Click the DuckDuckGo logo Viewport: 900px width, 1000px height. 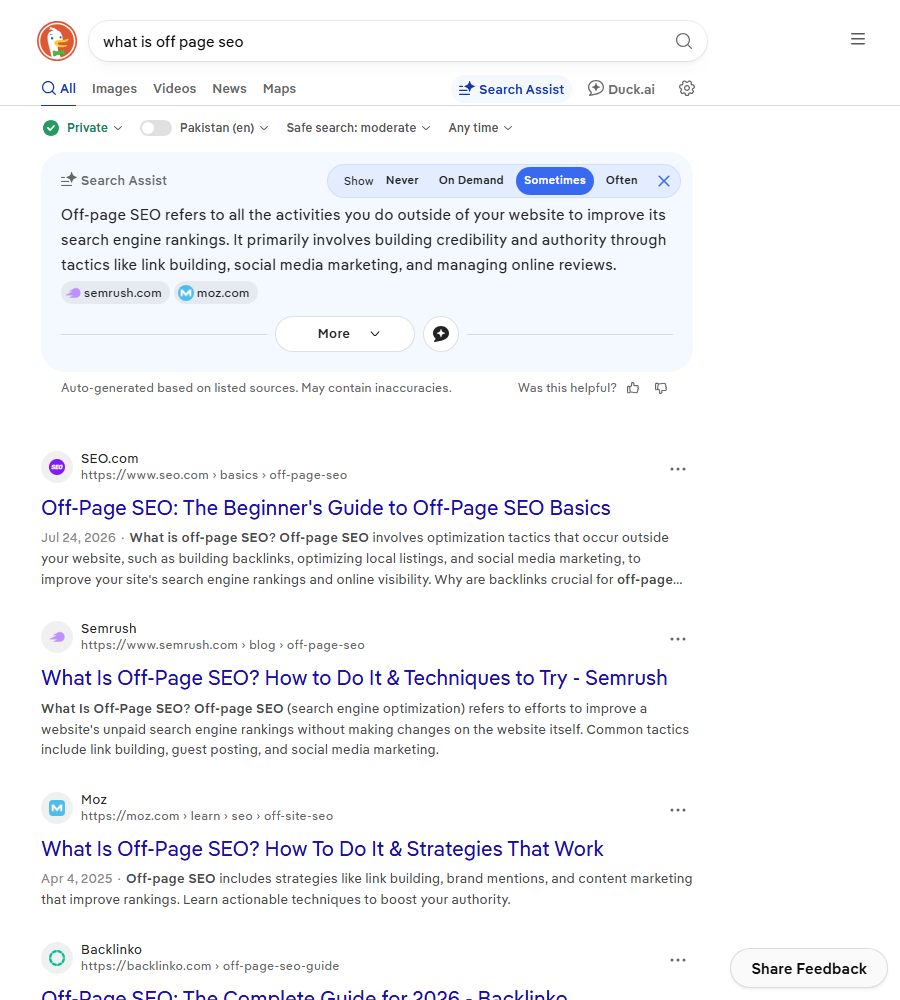pyautogui.click(x=57, y=41)
